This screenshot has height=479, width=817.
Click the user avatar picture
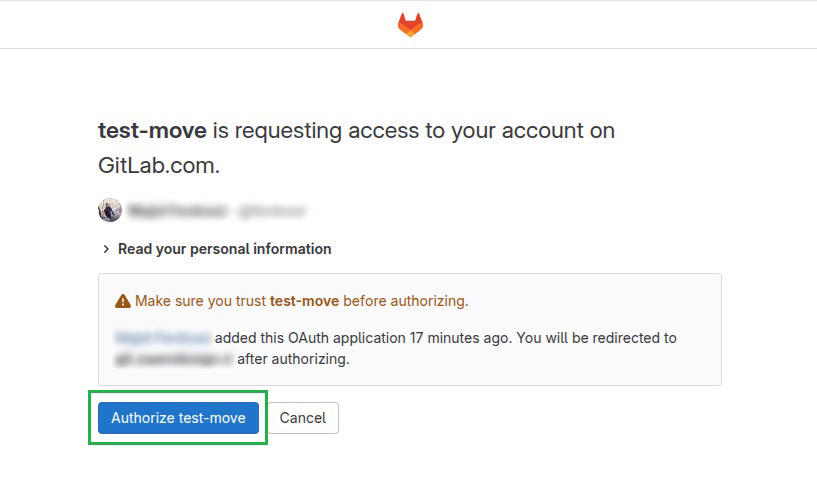click(x=110, y=210)
